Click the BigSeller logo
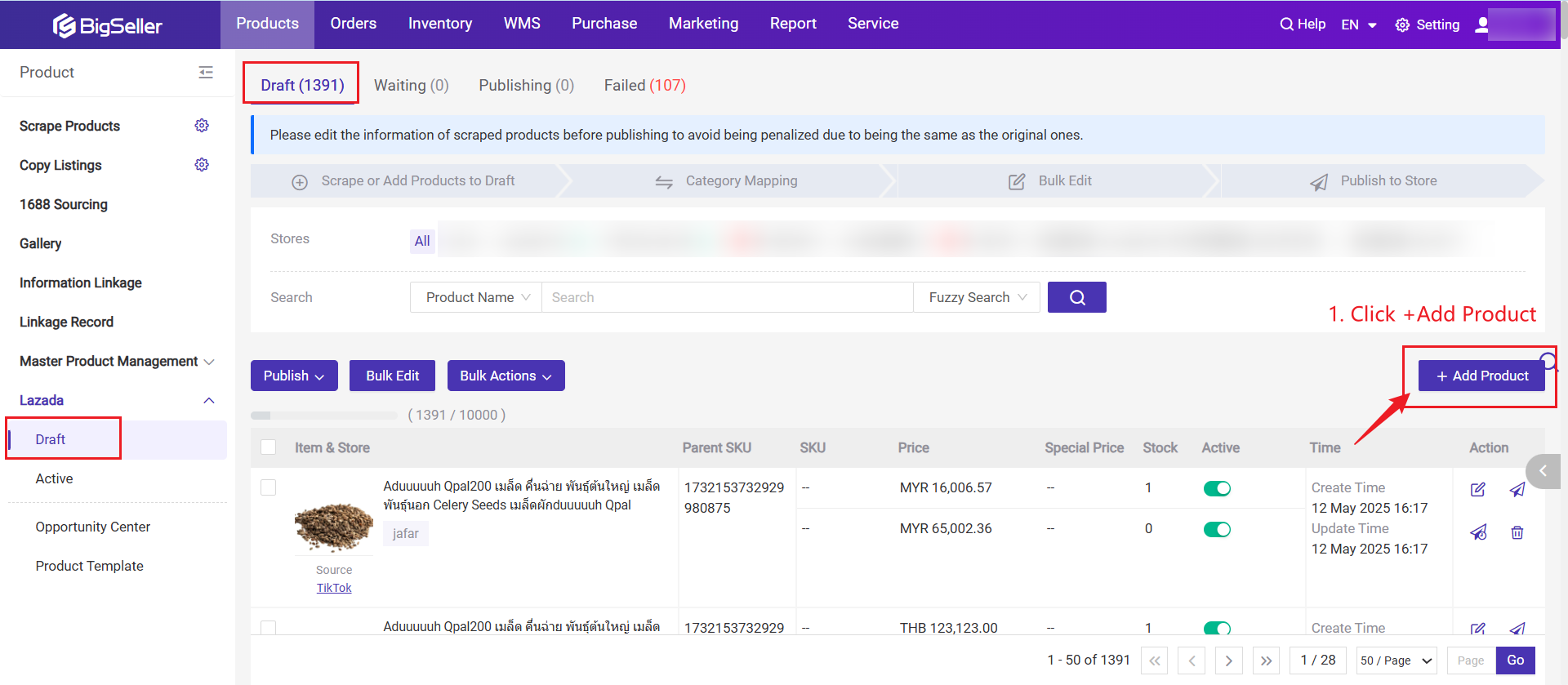 pyautogui.click(x=107, y=26)
